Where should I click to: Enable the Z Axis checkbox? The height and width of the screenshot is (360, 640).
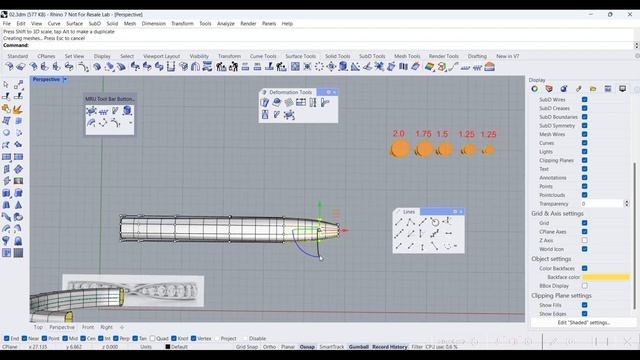(x=584, y=240)
